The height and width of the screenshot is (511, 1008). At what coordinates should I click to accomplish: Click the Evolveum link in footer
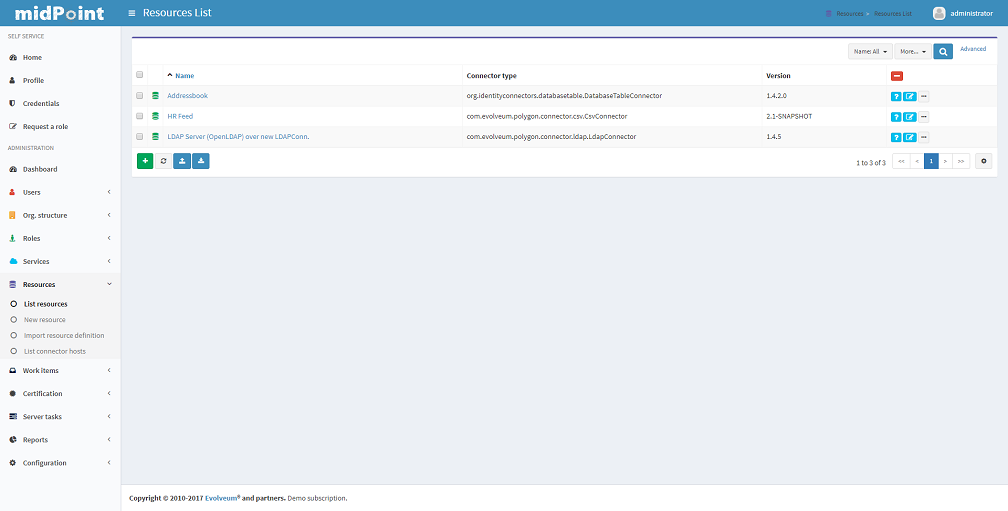222,498
